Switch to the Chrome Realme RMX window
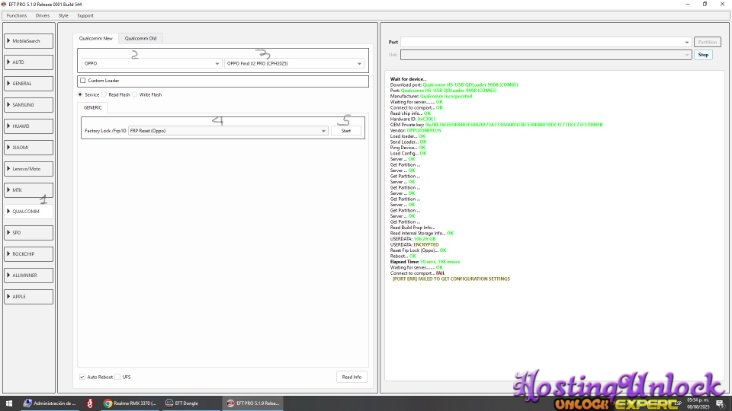The width and height of the screenshot is (732, 411). 130,403
